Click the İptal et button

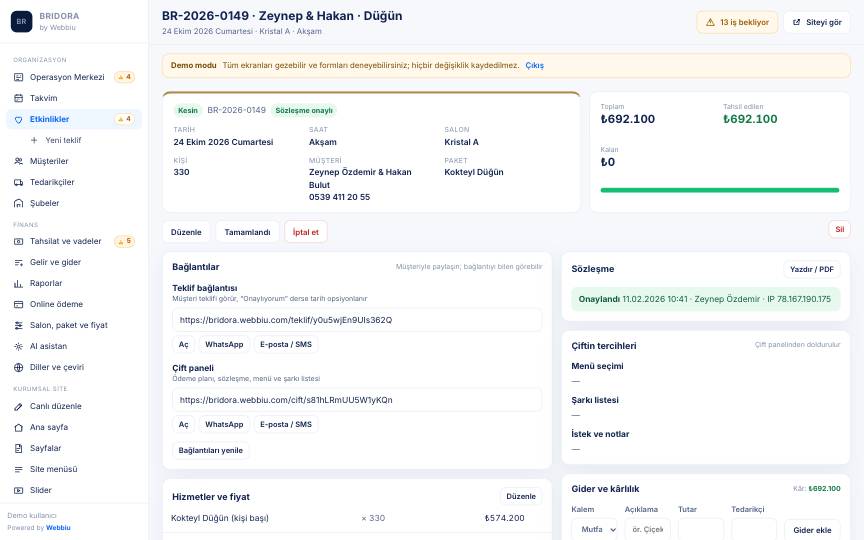(x=306, y=232)
